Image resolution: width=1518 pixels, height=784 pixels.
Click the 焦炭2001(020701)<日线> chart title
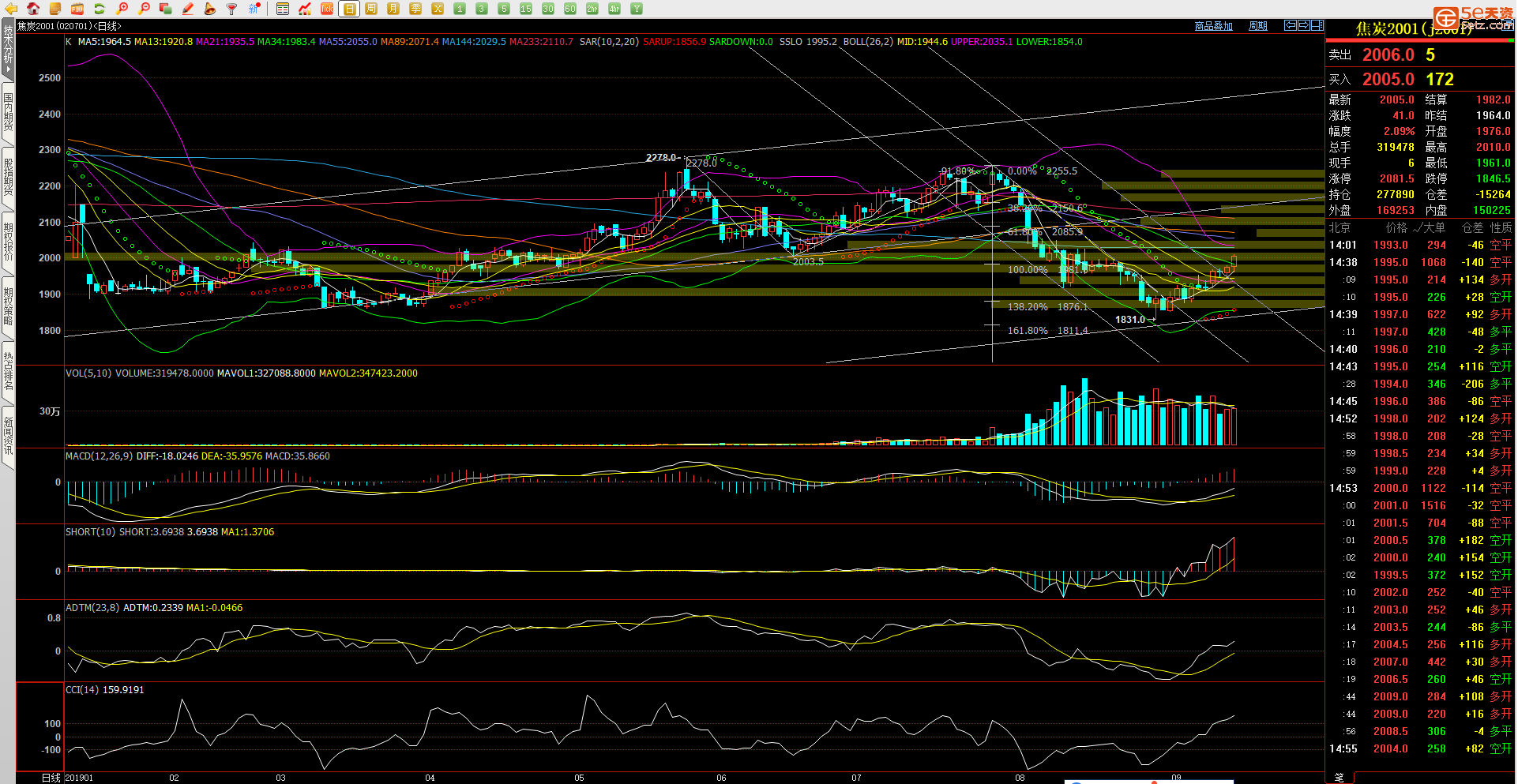(70, 26)
